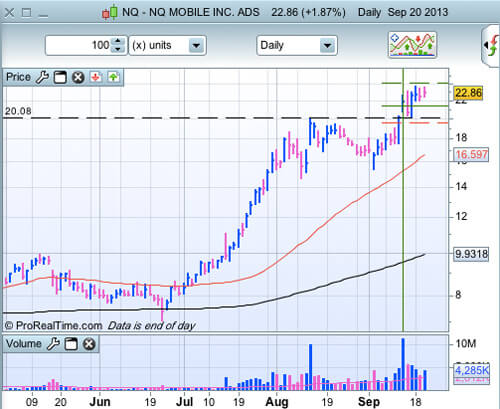
Task: Click the Sep label on time axis
Action: (x=369, y=402)
